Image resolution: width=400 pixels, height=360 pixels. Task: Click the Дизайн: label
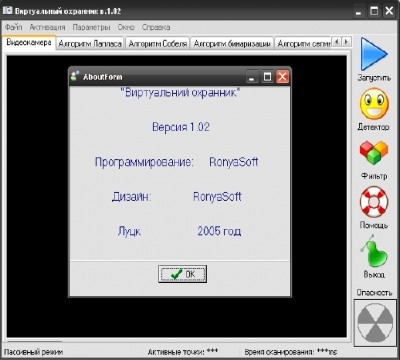coord(132,197)
